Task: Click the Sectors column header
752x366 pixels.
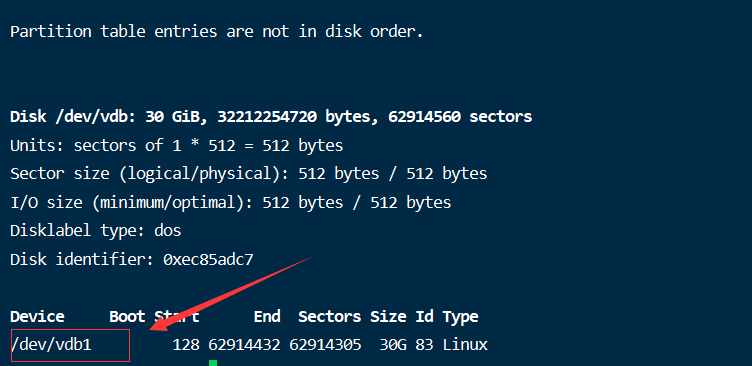Action: [x=329, y=317]
